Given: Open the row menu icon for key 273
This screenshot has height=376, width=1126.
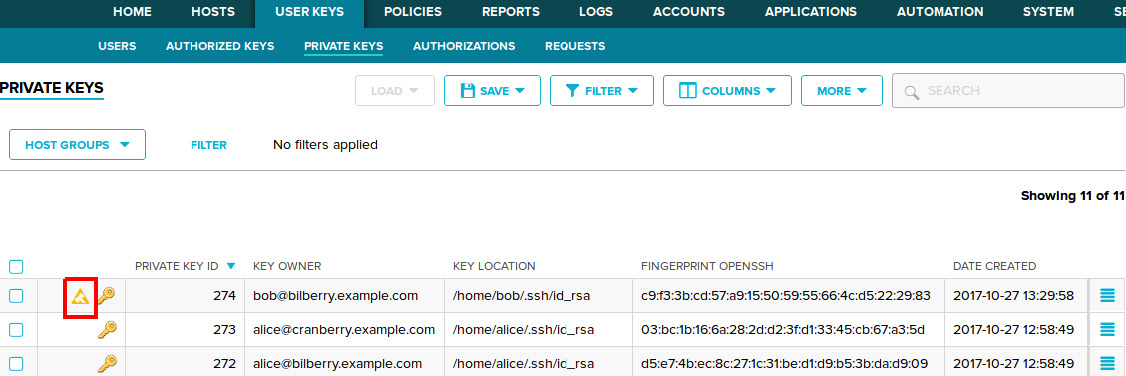Looking at the screenshot, I should tap(1107, 329).
